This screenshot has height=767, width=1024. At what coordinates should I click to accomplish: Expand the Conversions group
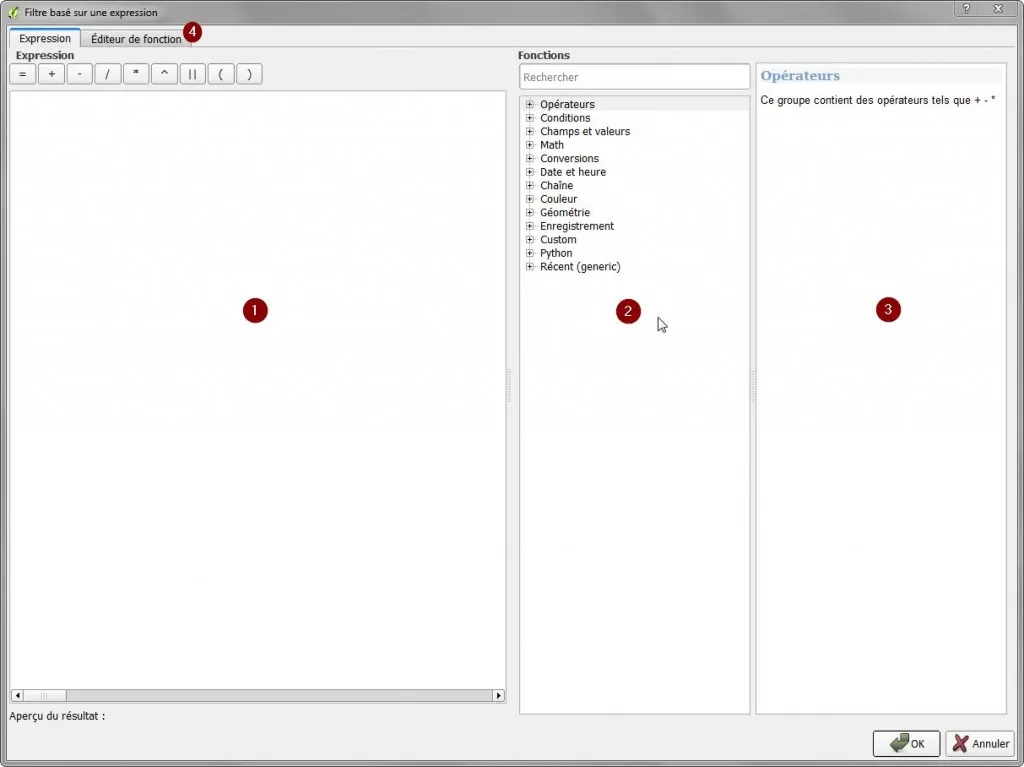(530, 158)
